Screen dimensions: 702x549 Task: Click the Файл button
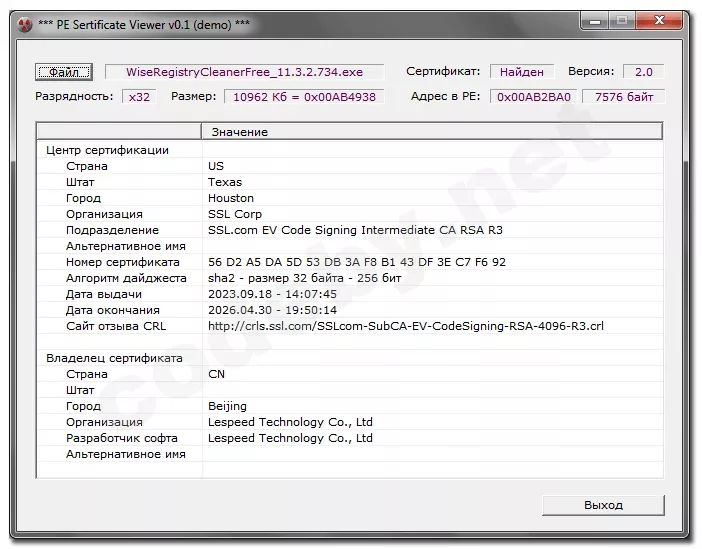[64, 72]
